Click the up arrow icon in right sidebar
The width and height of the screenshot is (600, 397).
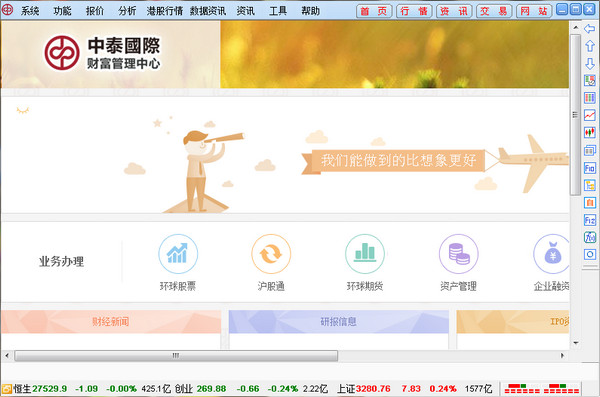pos(590,46)
